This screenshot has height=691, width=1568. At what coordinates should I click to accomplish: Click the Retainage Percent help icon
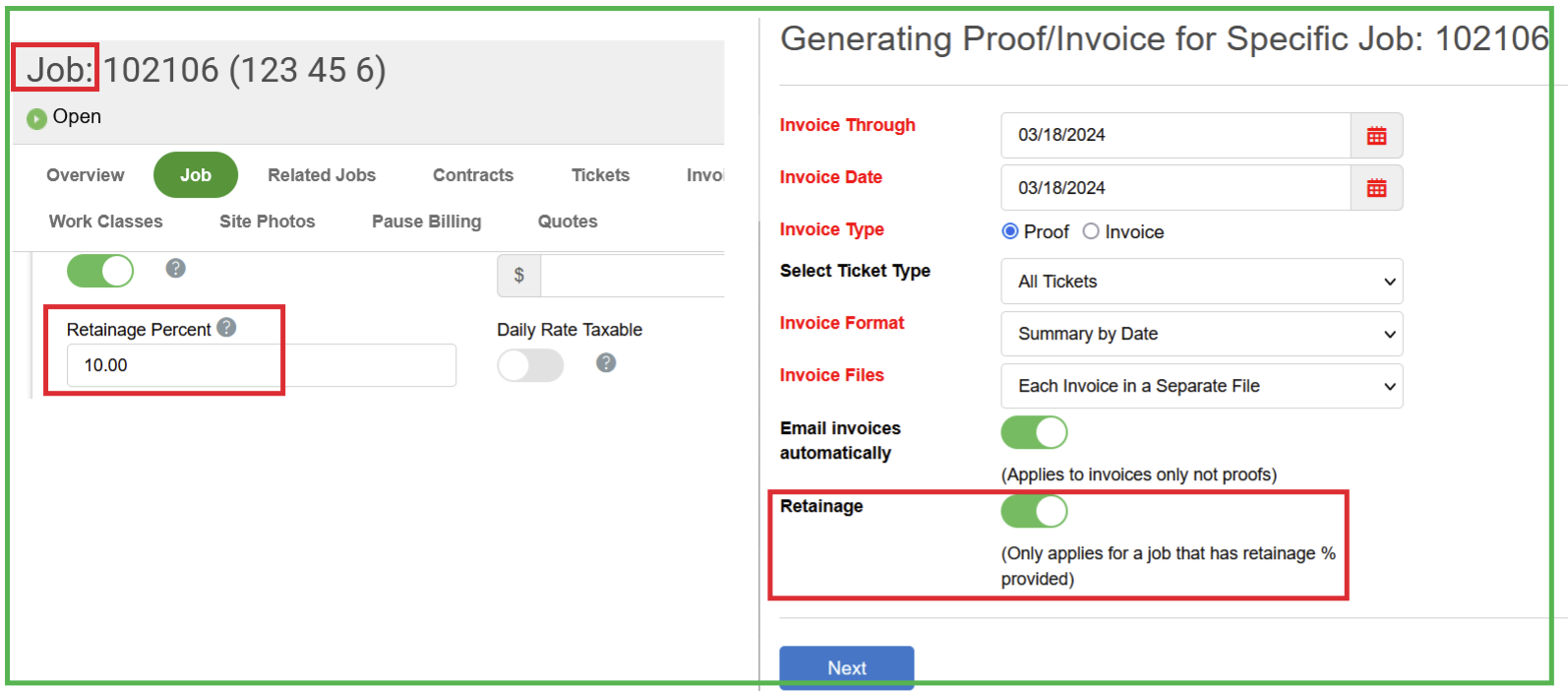pos(227,328)
